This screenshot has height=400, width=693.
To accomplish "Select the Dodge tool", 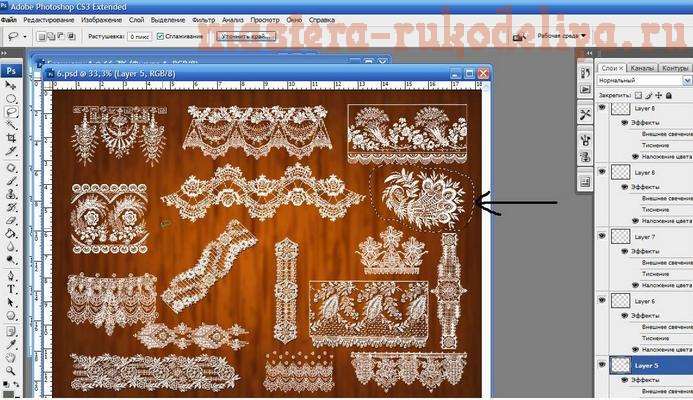I will coord(11,260).
